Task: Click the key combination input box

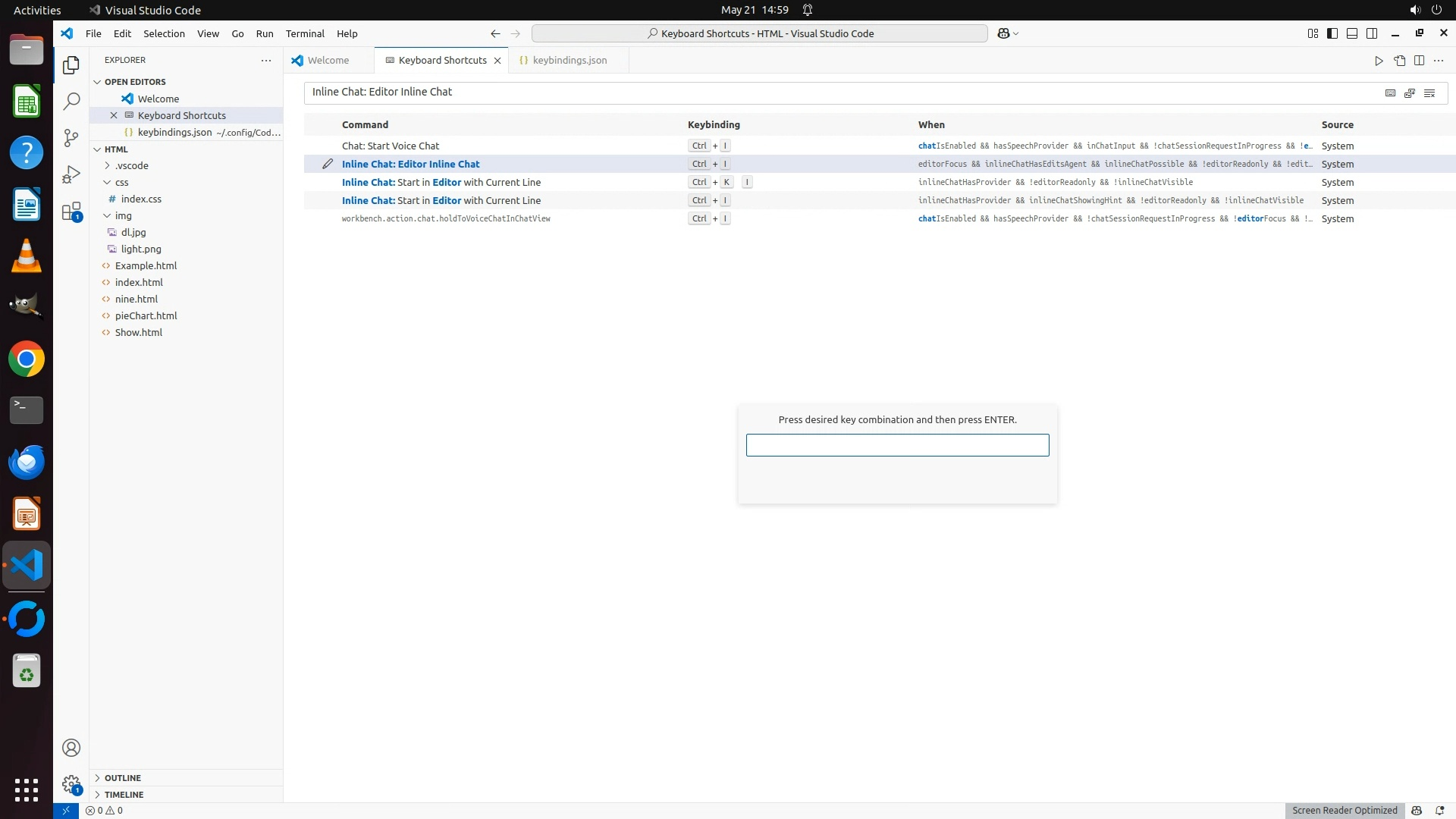Action: tap(897, 445)
